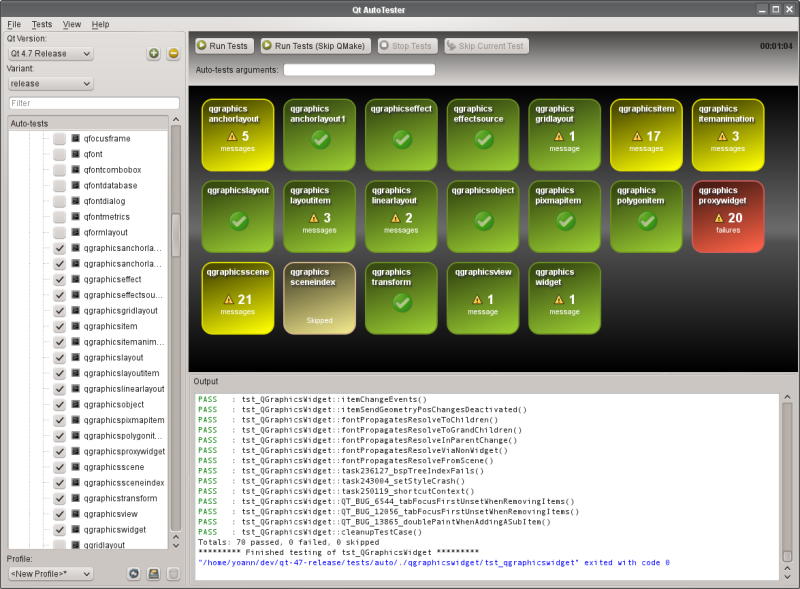Click the Auto-tests list scroll up arrow
The height and width of the screenshot is (589, 800).
[x=176, y=119]
